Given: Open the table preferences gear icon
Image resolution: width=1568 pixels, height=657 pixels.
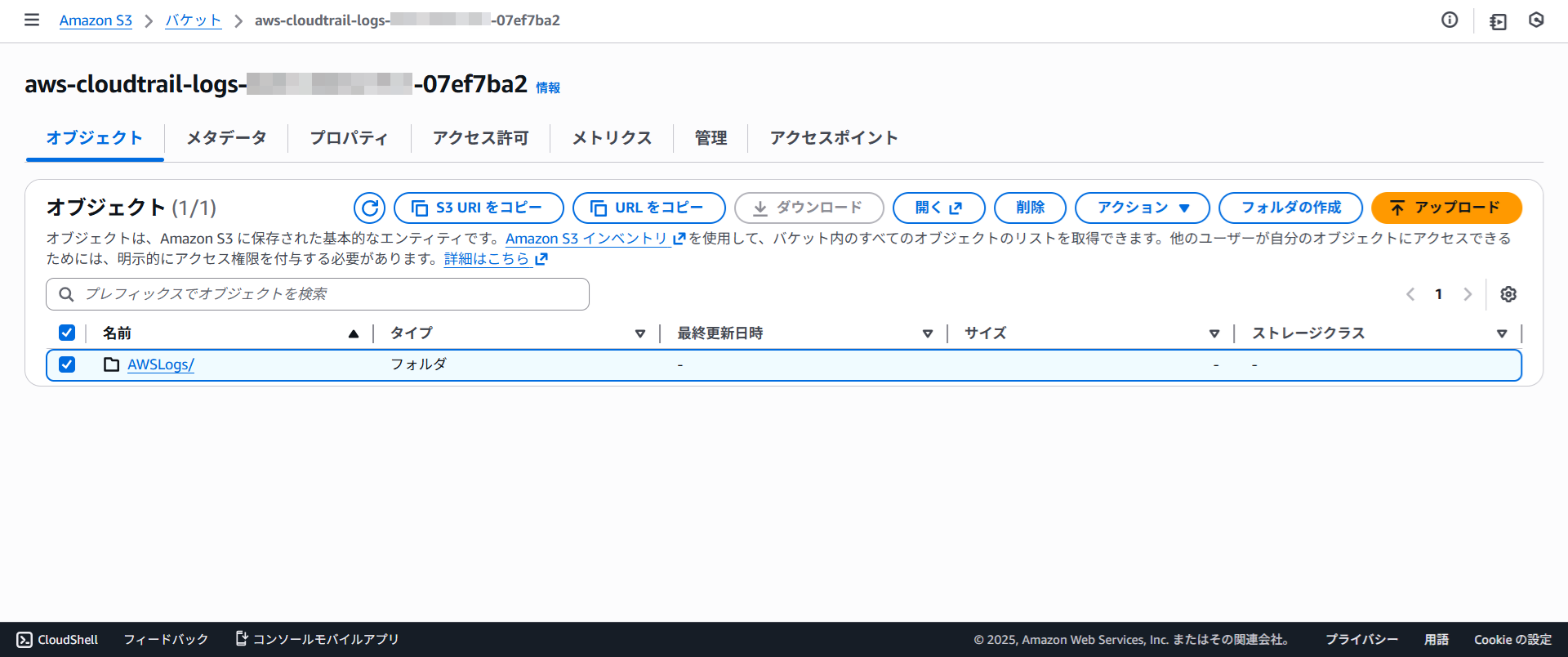Looking at the screenshot, I should tap(1508, 294).
